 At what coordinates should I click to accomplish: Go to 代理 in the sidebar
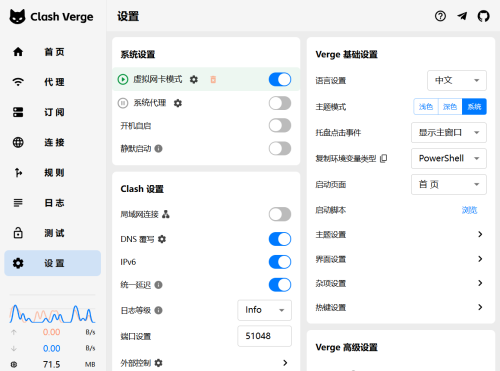coord(53,82)
